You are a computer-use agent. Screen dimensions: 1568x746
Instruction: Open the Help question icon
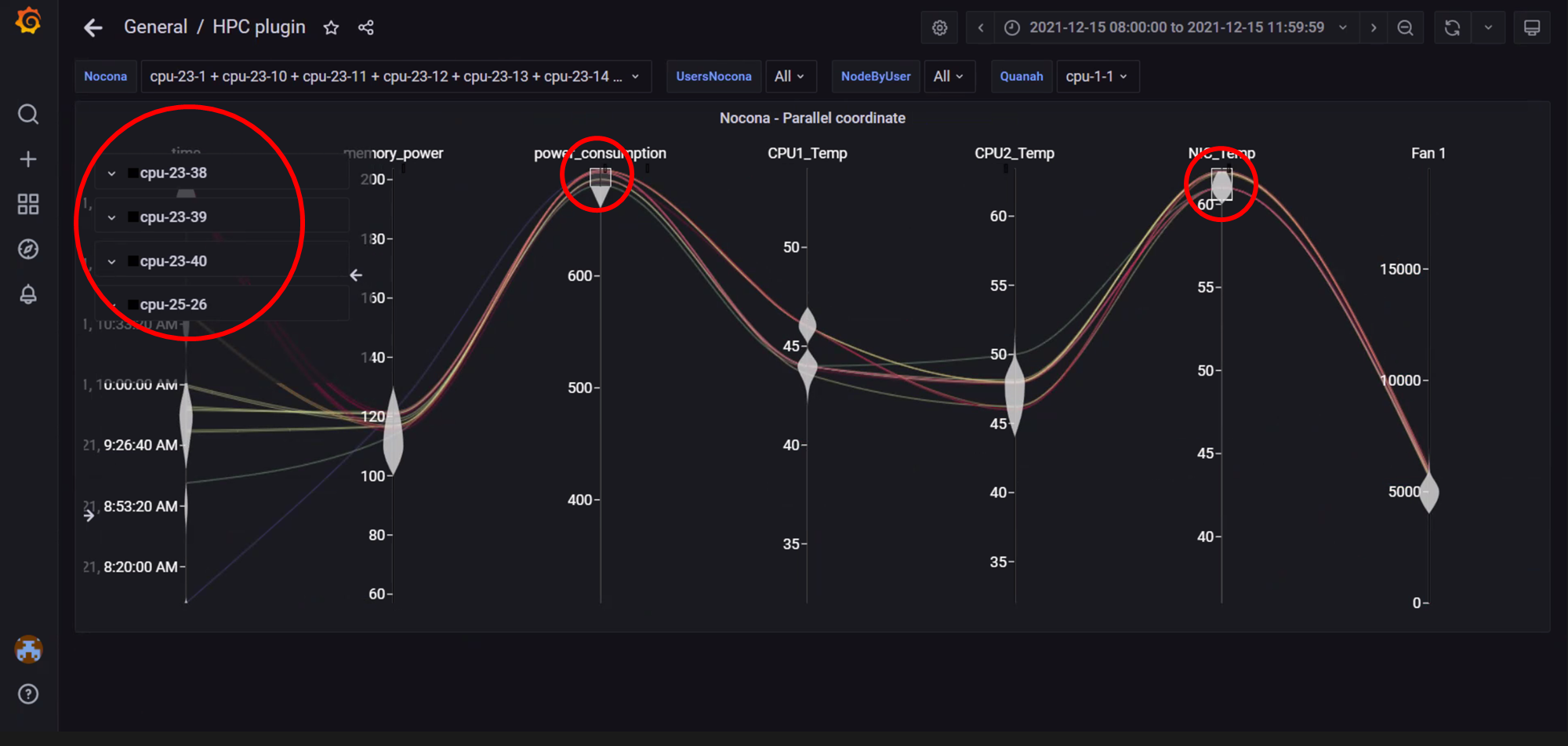[x=28, y=694]
